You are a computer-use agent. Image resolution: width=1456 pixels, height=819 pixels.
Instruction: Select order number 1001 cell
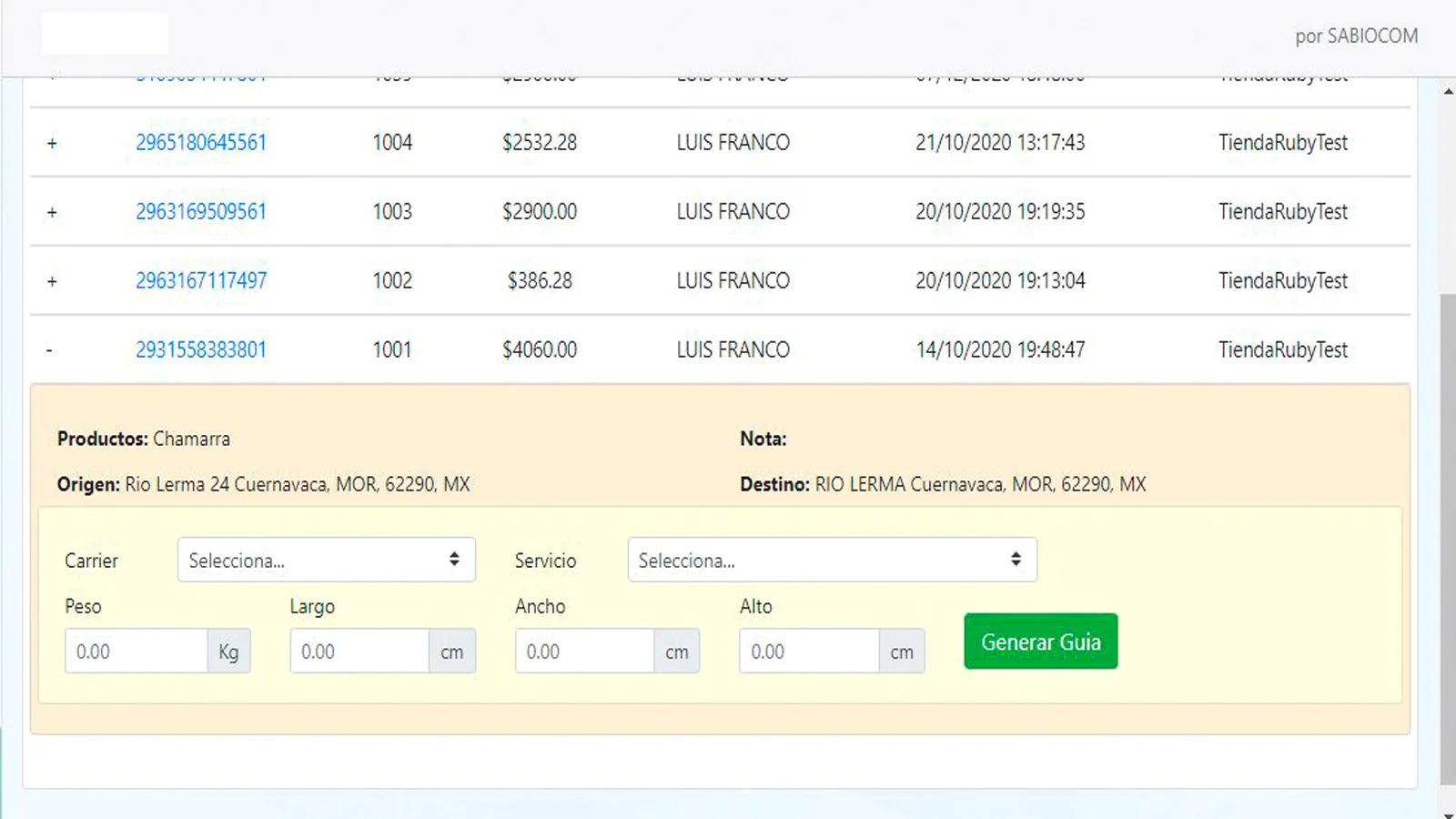pyautogui.click(x=392, y=350)
